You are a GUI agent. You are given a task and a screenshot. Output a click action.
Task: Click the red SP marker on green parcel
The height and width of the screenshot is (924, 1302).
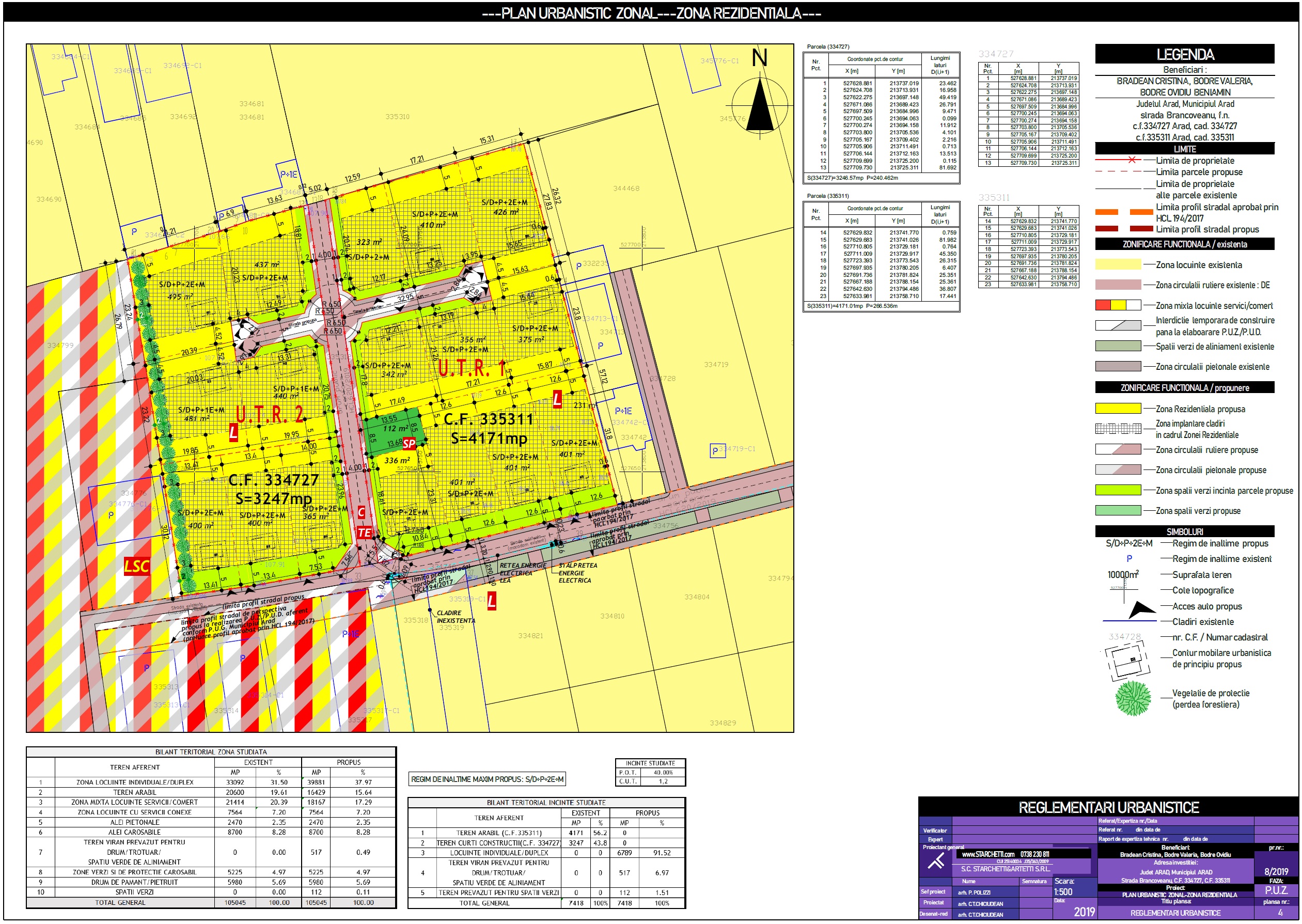(x=409, y=444)
